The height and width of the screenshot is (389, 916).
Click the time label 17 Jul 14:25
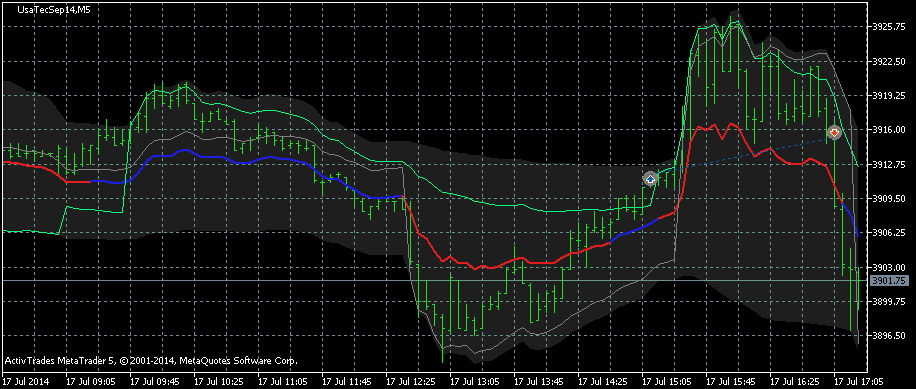click(x=602, y=381)
